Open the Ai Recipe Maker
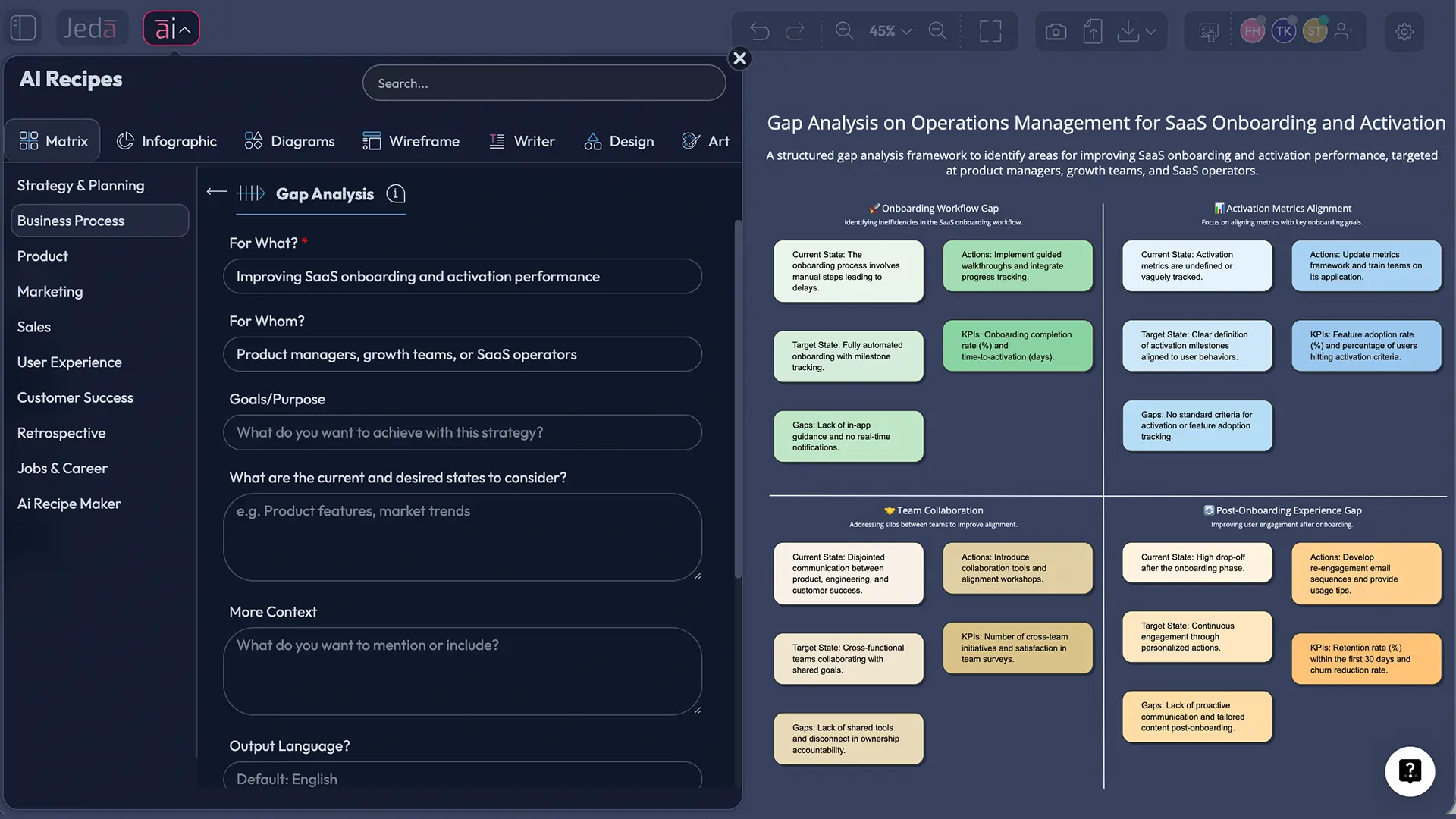This screenshot has height=819, width=1456. 68,503
